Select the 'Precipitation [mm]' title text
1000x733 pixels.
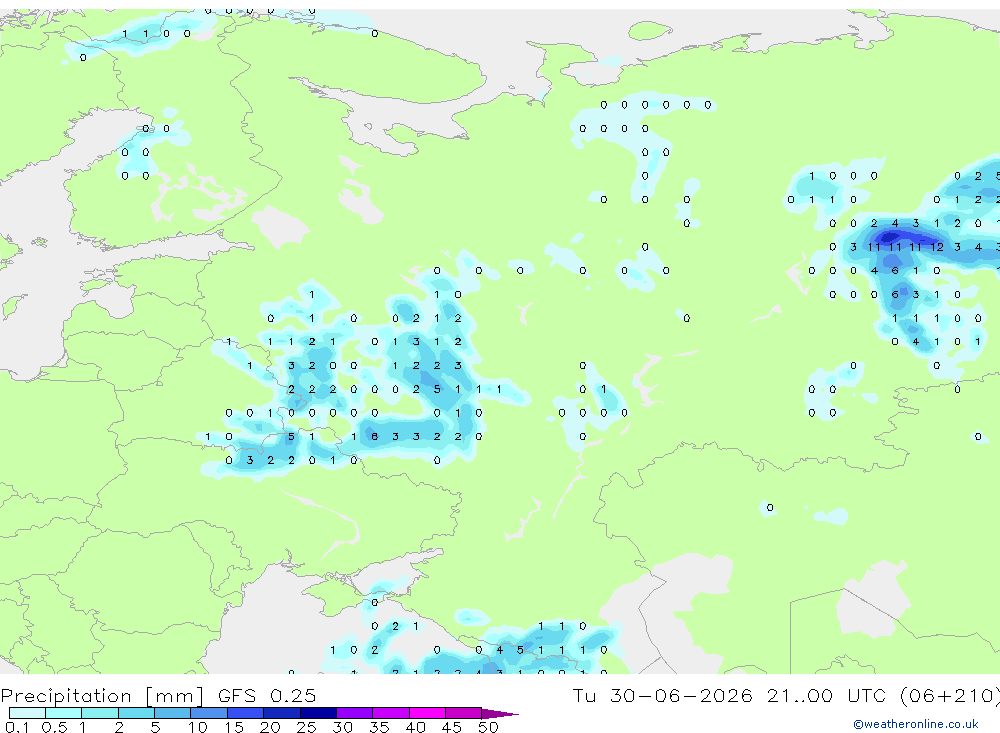click(x=102, y=696)
